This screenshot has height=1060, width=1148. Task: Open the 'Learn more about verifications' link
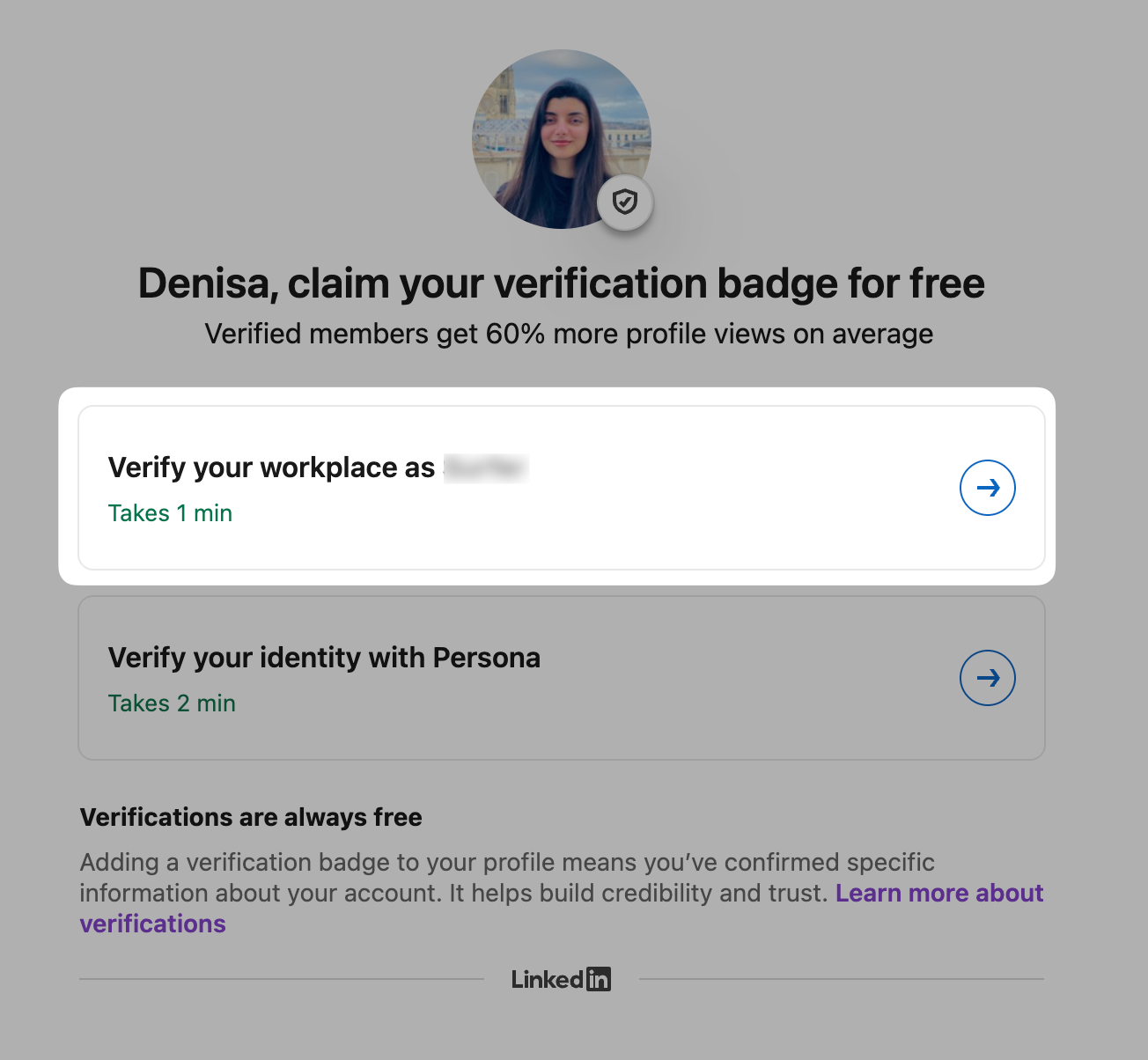point(938,893)
